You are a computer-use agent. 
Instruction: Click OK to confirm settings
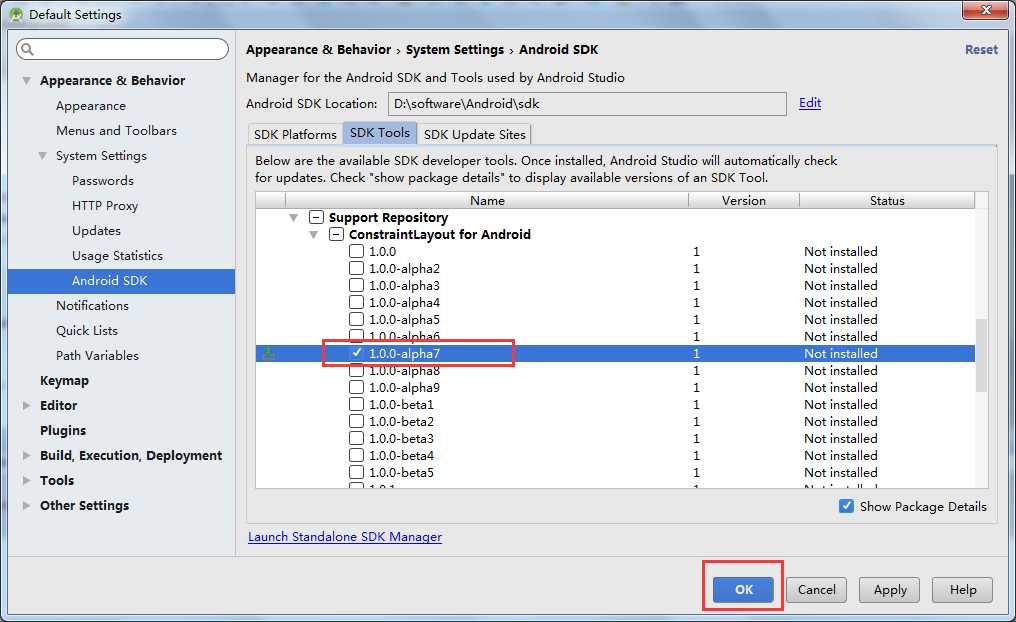tap(743, 590)
